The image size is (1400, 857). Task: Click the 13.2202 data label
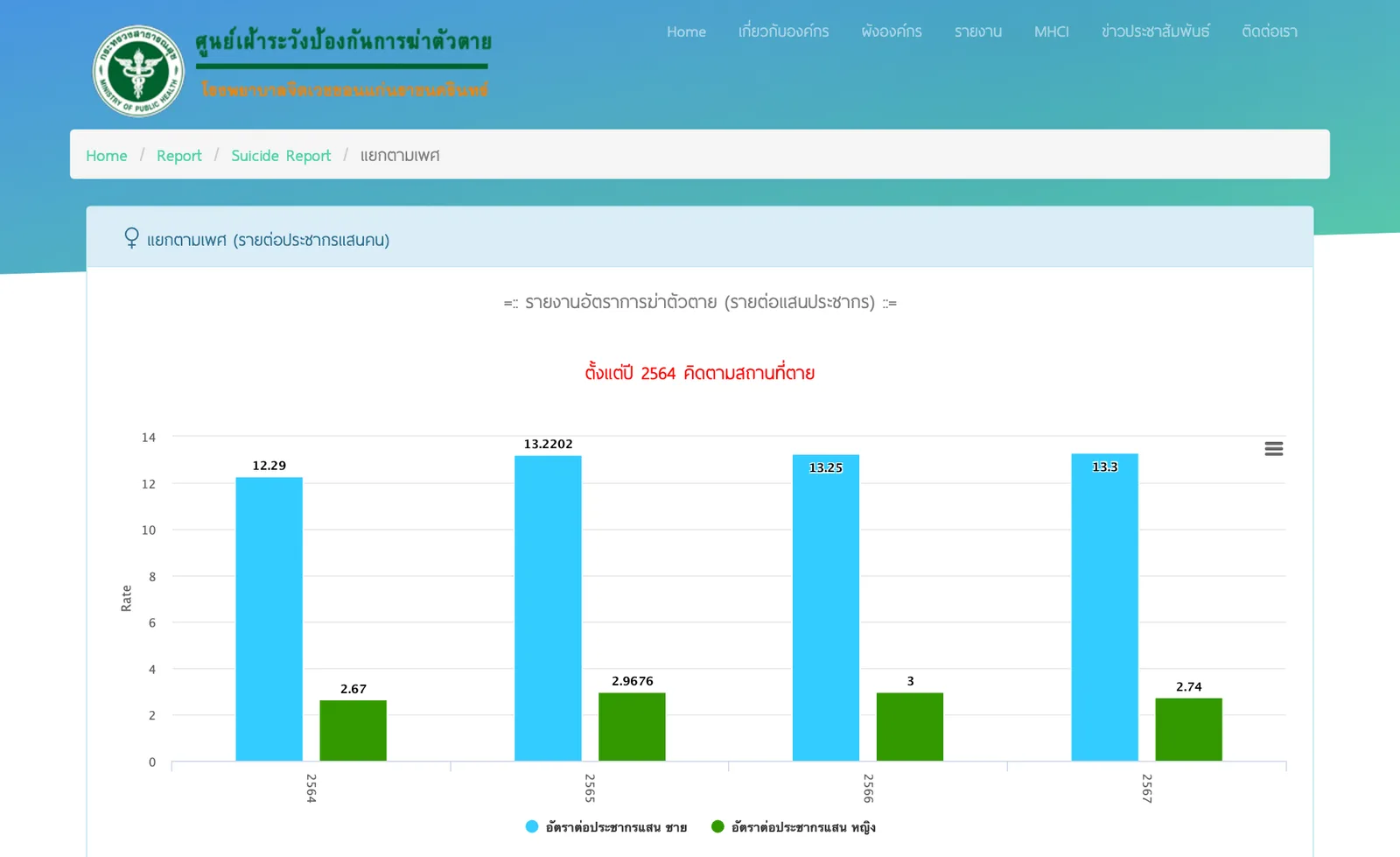click(x=548, y=444)
